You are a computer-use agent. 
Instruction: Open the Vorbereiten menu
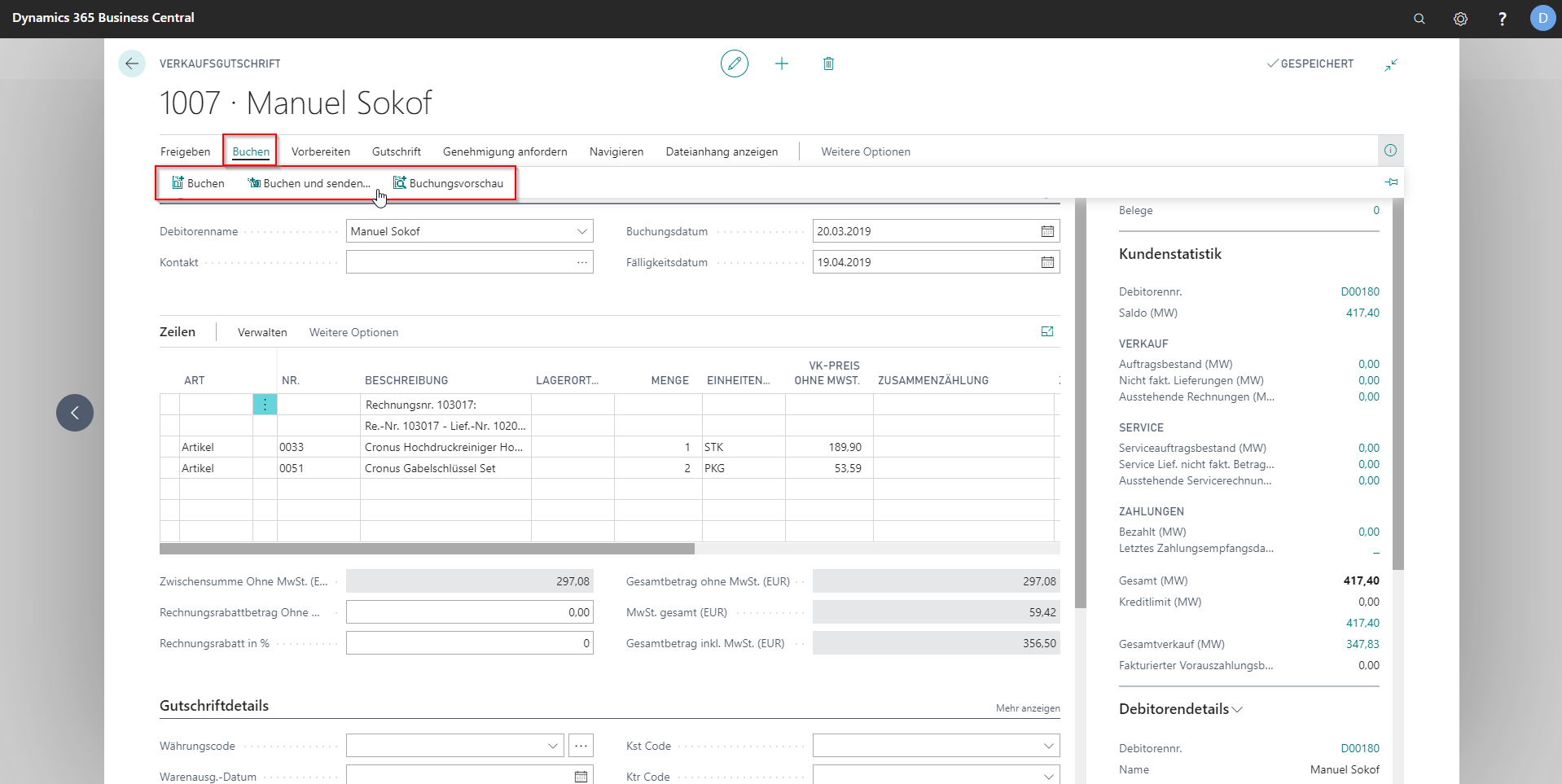pyautogui.click(x=321, y=151)
